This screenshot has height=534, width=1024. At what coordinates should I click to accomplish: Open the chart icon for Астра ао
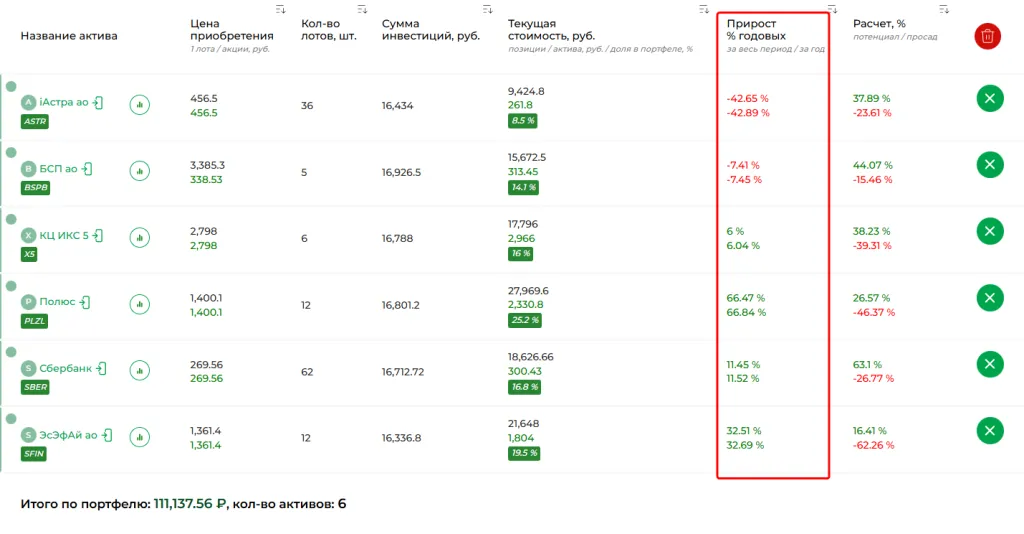pos(139,103)
